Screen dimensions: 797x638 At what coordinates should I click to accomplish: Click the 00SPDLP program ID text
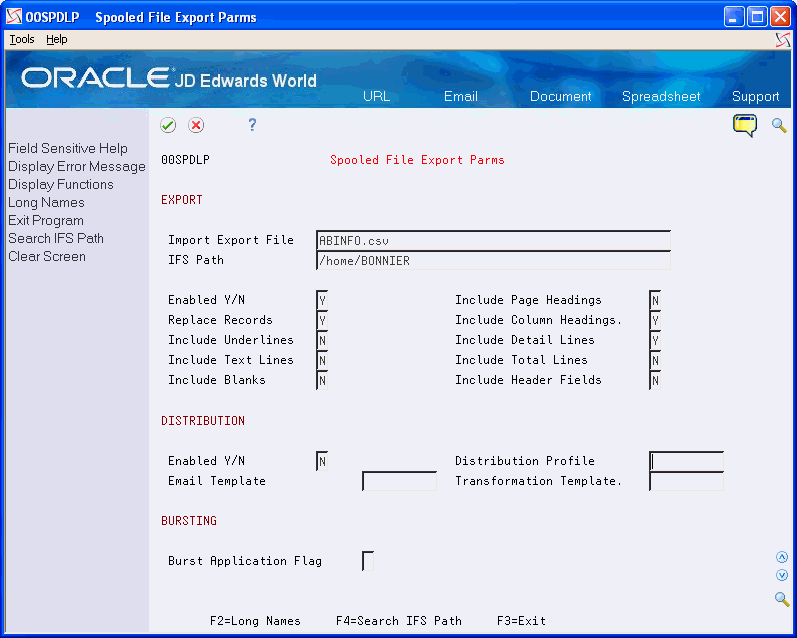(x=185, y=160)
